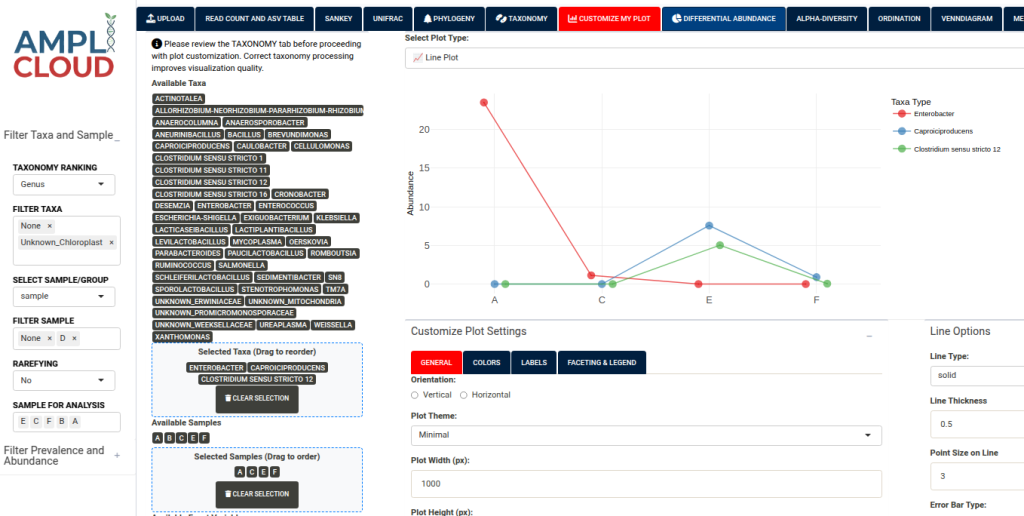The width and height of the screenshot is (1024, 516).
Task: Remove sample D from Filter Sample
Action: coord(74,339)
